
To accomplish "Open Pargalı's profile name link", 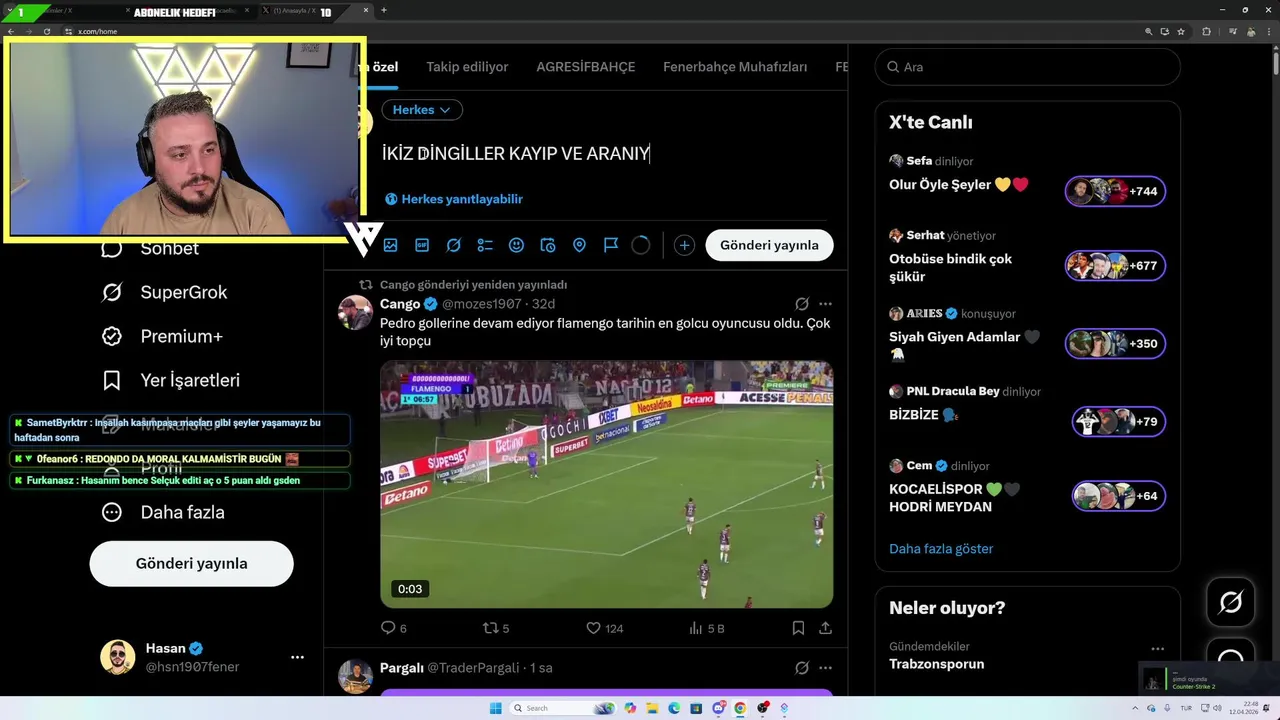I will point(402,668).
